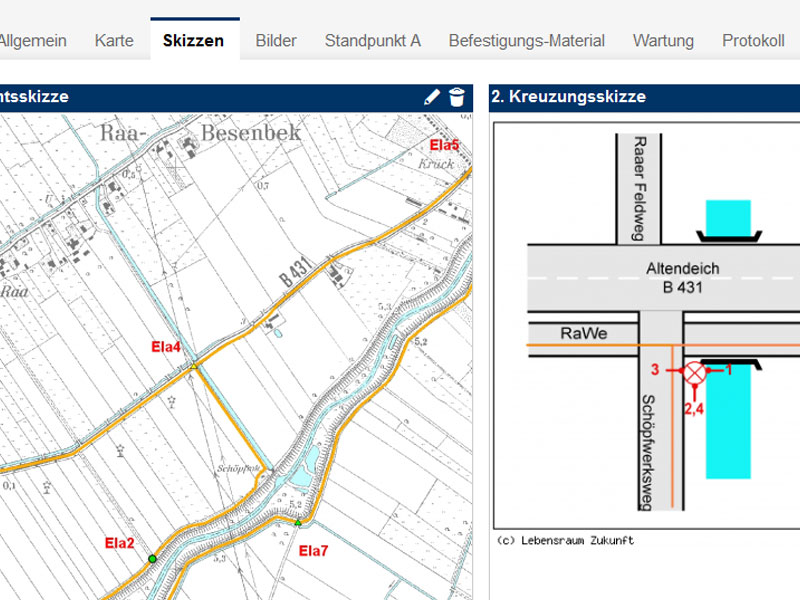800x600 pixels.
Task: Open the Karte tab
Action: coord(114,40)
